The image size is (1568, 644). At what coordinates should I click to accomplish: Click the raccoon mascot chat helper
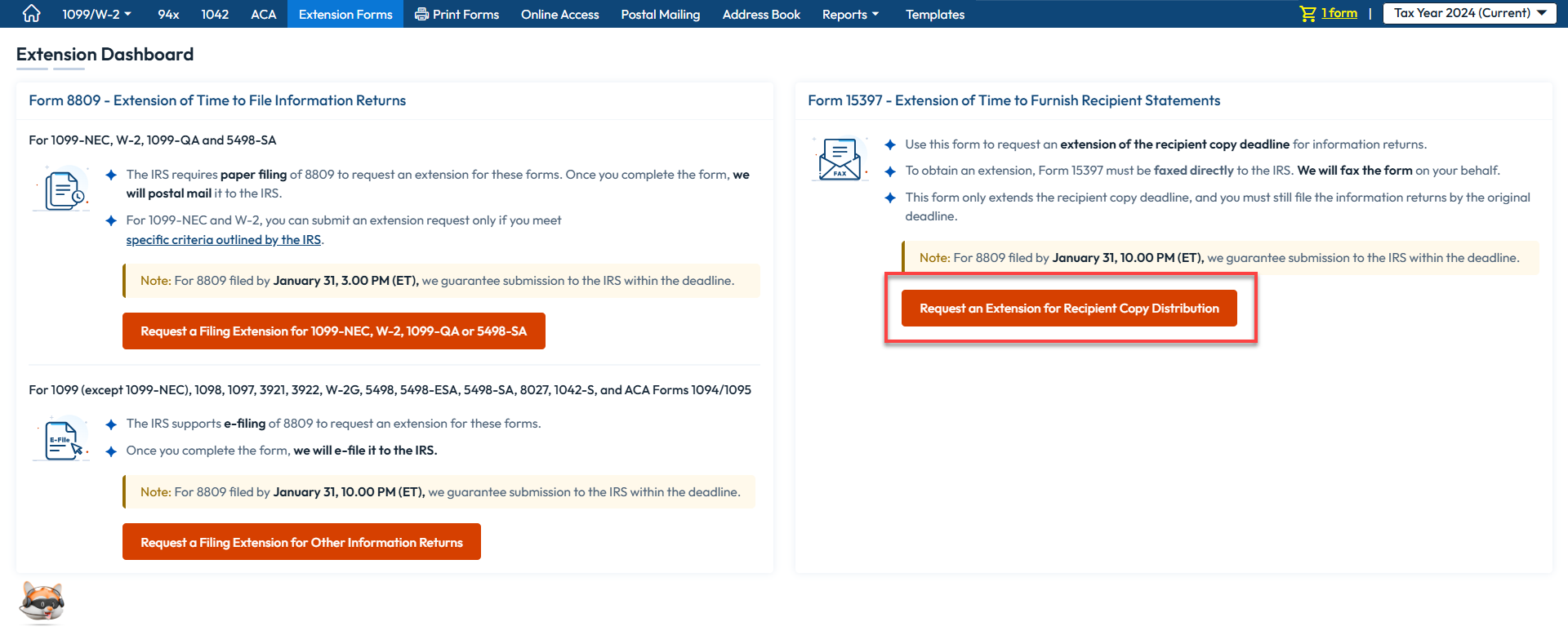42,603
